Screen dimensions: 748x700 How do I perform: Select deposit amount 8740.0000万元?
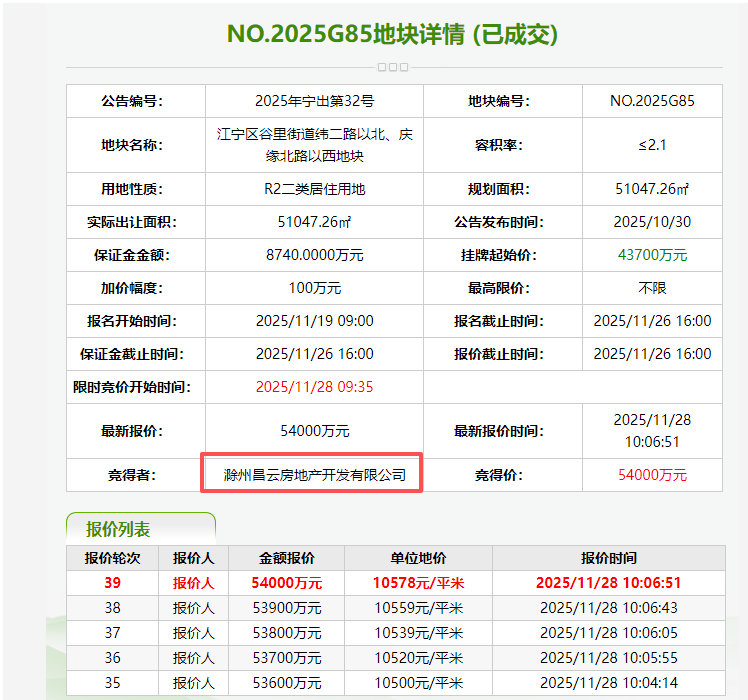coord(314,255)
